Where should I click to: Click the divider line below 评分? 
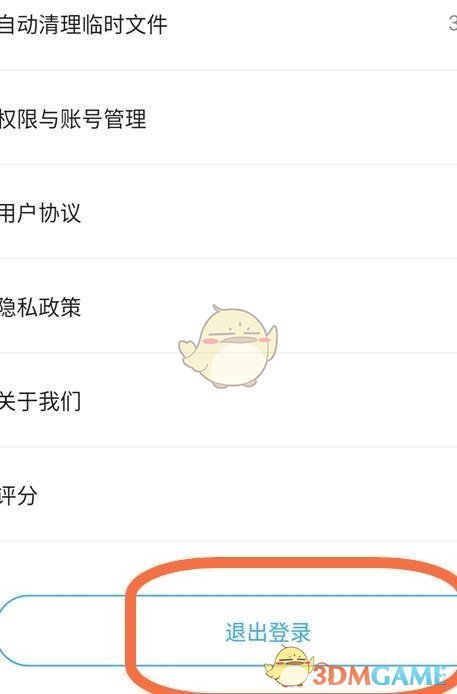(228, 541)
